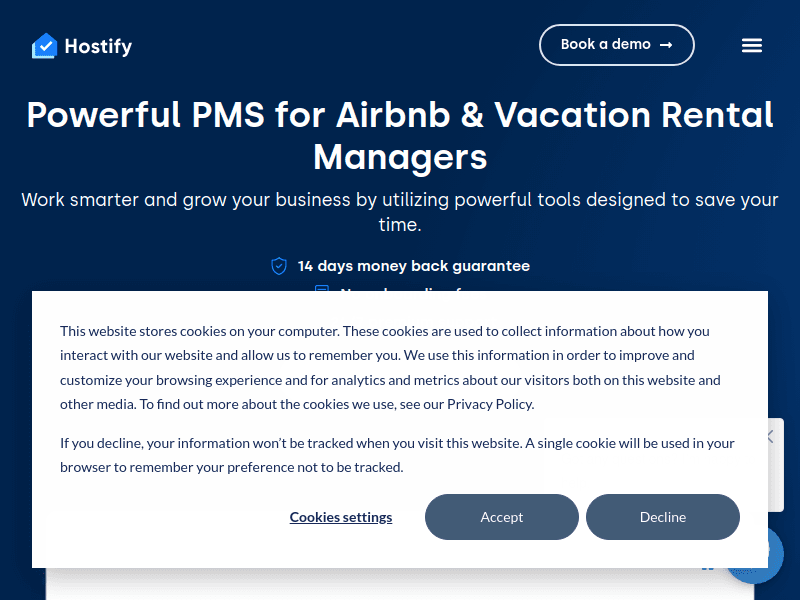
Task: Click the Hostify wordmark text
Action: point(98,46)
